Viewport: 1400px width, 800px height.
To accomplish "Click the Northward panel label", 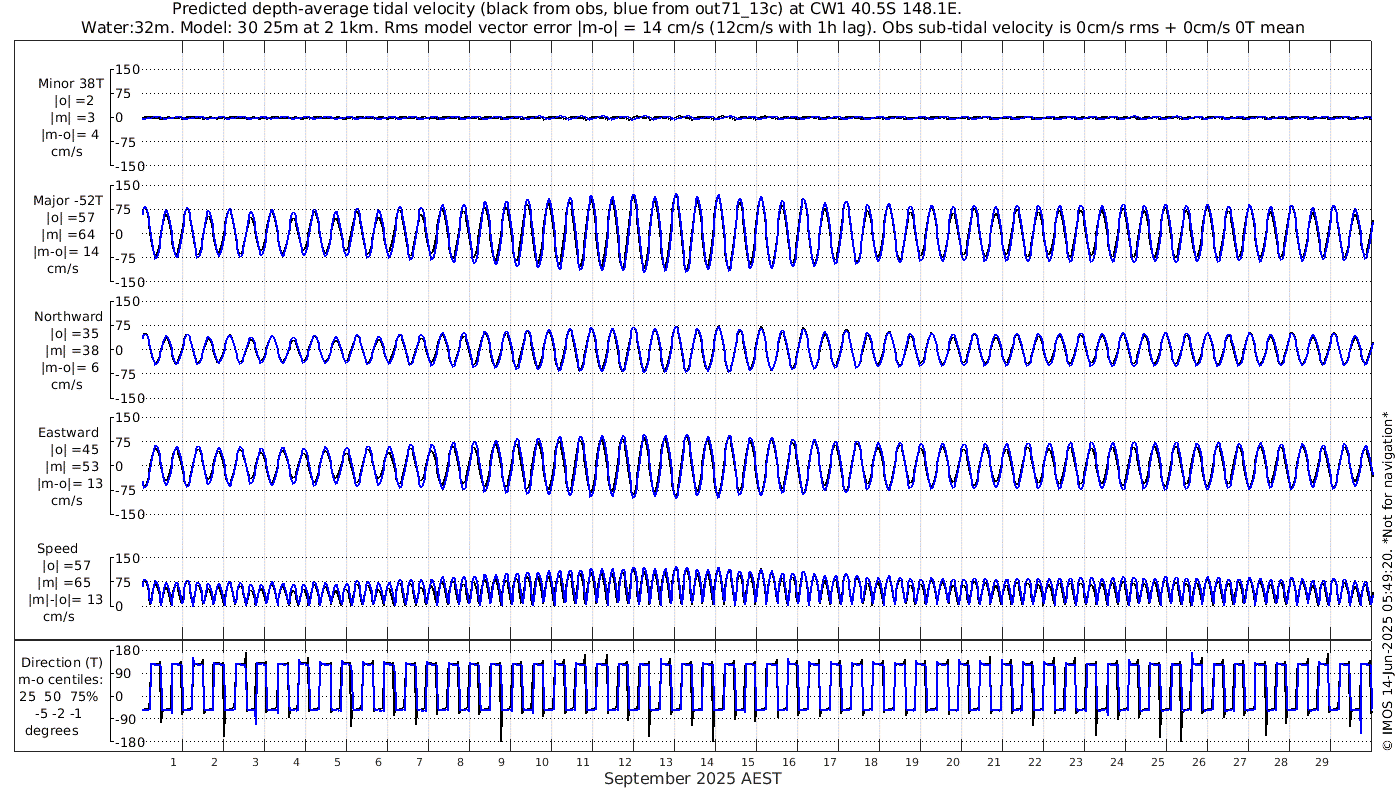I will click(68, 317).
